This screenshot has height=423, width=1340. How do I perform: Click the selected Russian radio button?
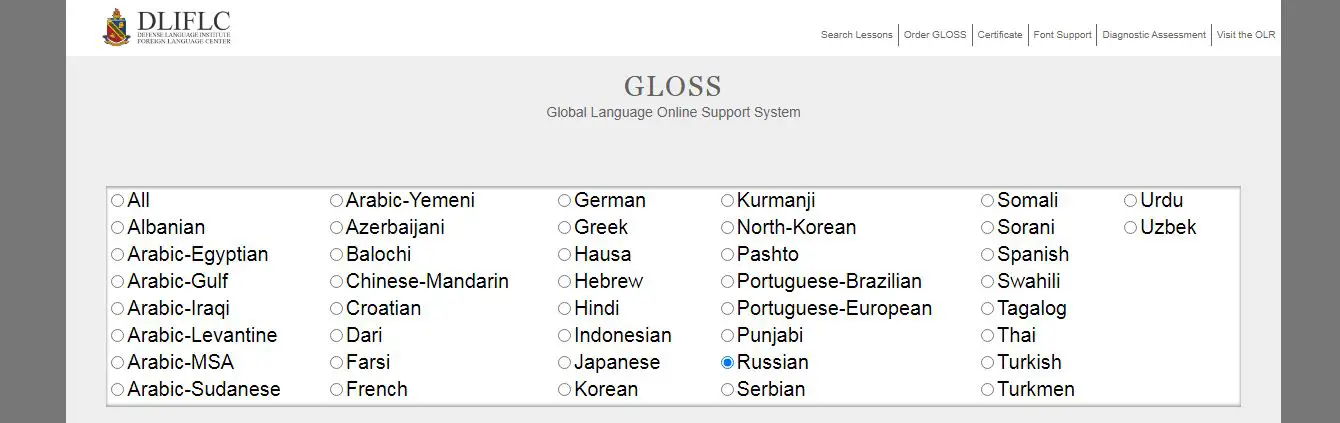(727, 363)
